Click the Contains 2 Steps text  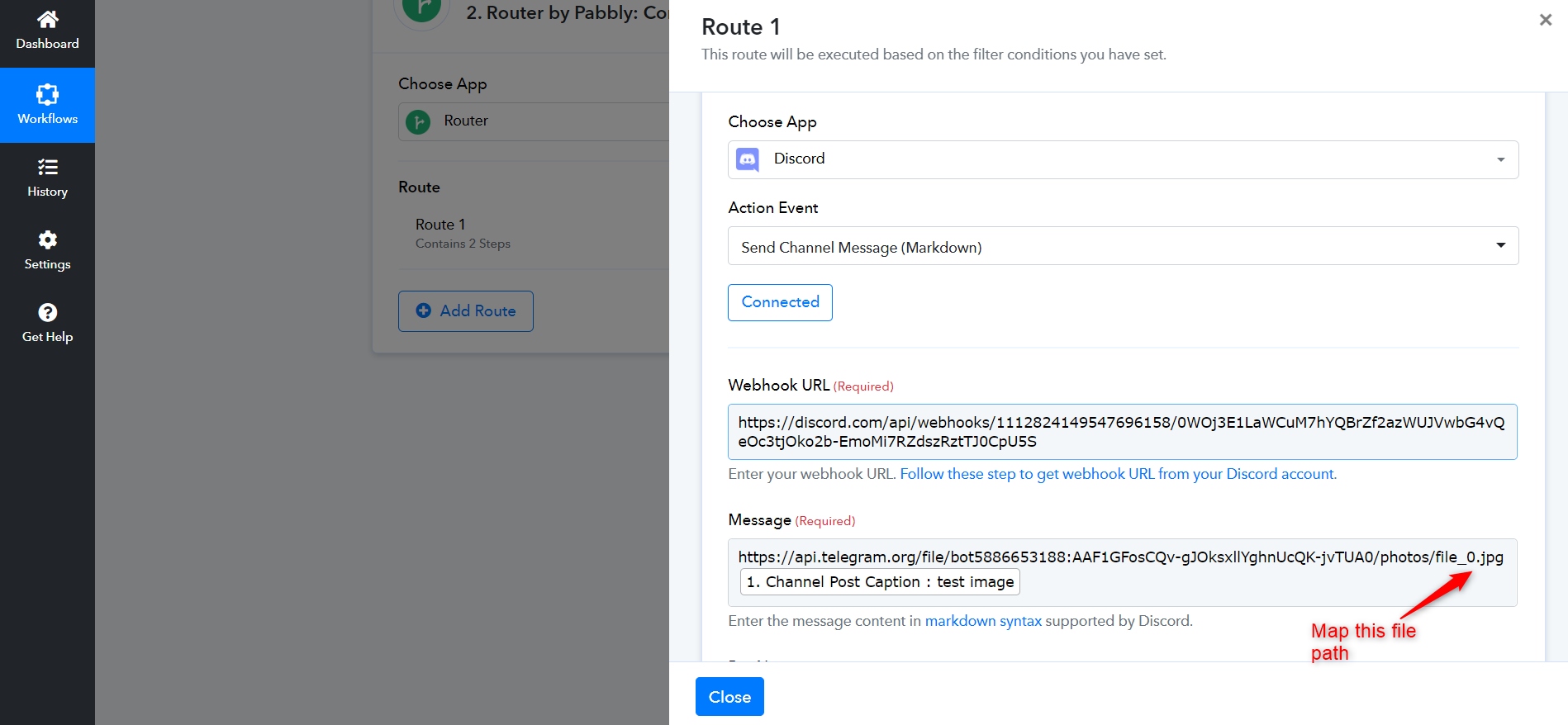[463, 244]
